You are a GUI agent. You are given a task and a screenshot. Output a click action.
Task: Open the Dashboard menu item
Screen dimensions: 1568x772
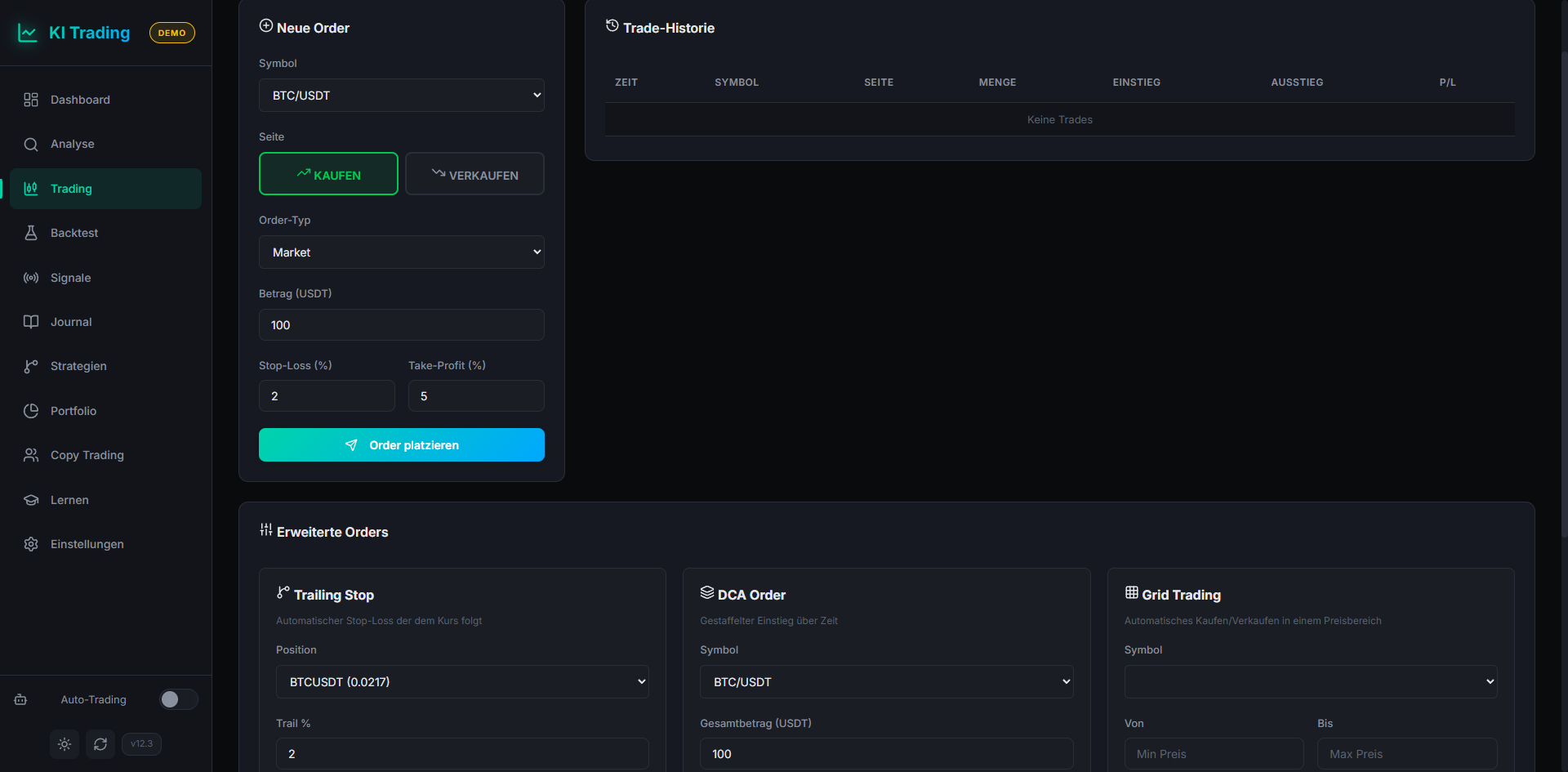[80, 100]
